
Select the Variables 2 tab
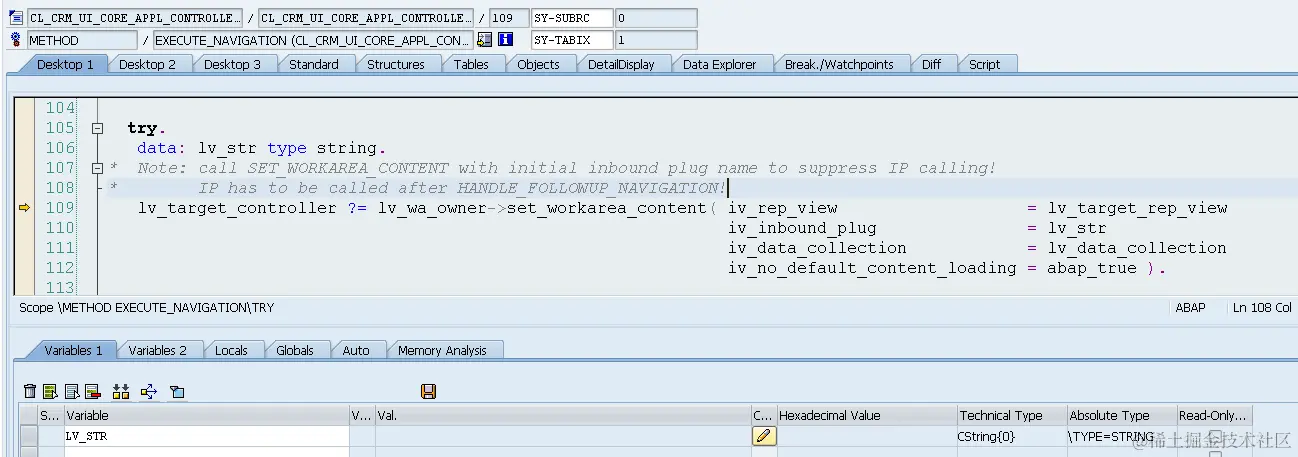tap(158, 350)
